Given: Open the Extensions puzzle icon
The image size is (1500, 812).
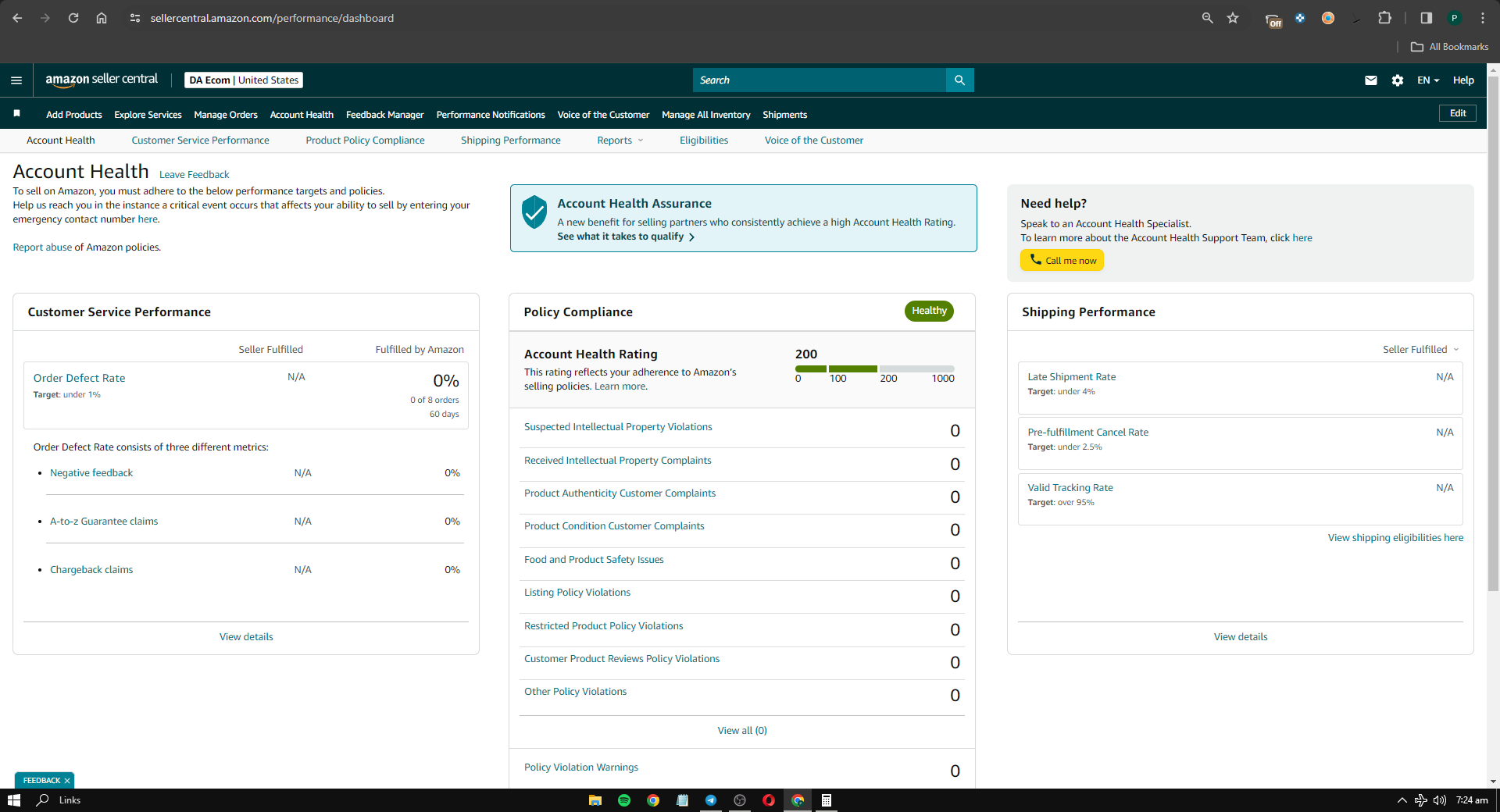Looking at the screenshot, I should 1384,18.
